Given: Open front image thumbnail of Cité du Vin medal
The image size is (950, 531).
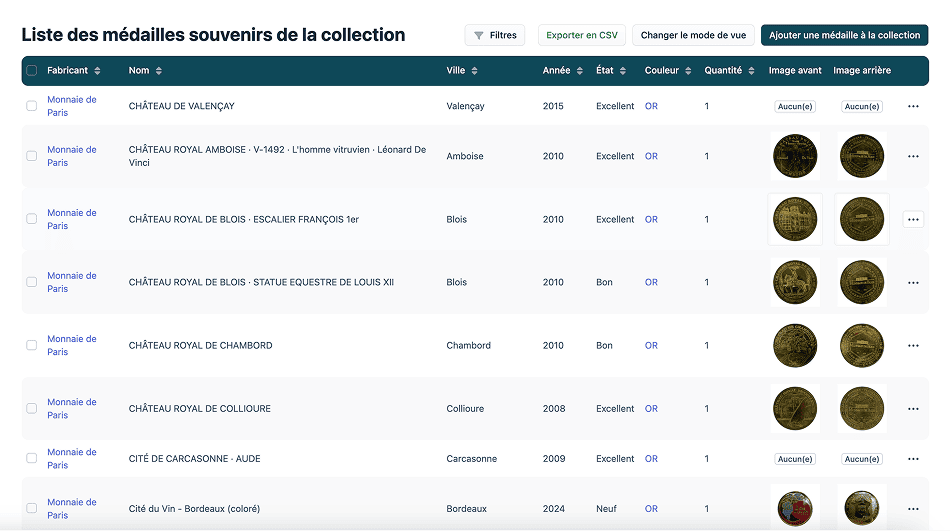Looking at the screenshot, I should pyautogui.click(x=795, y=507).
